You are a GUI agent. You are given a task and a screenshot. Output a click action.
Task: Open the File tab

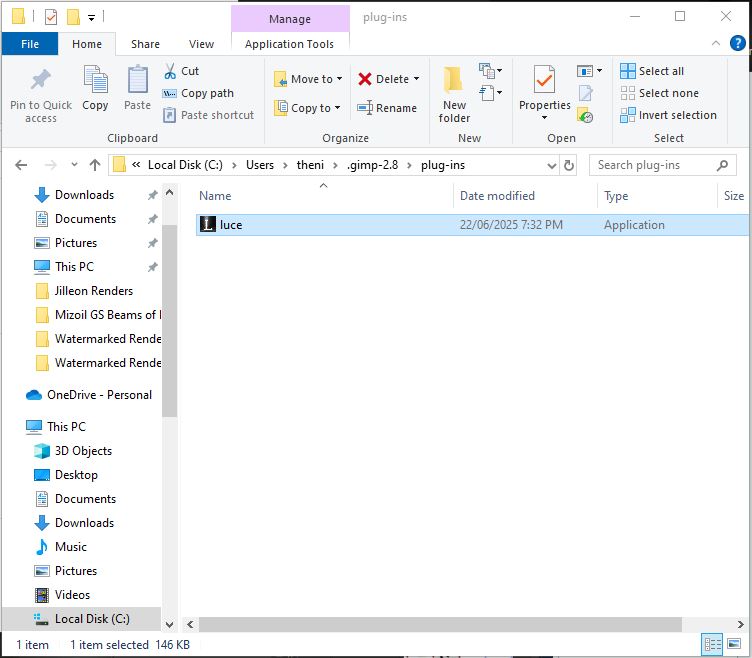(30, 44)
